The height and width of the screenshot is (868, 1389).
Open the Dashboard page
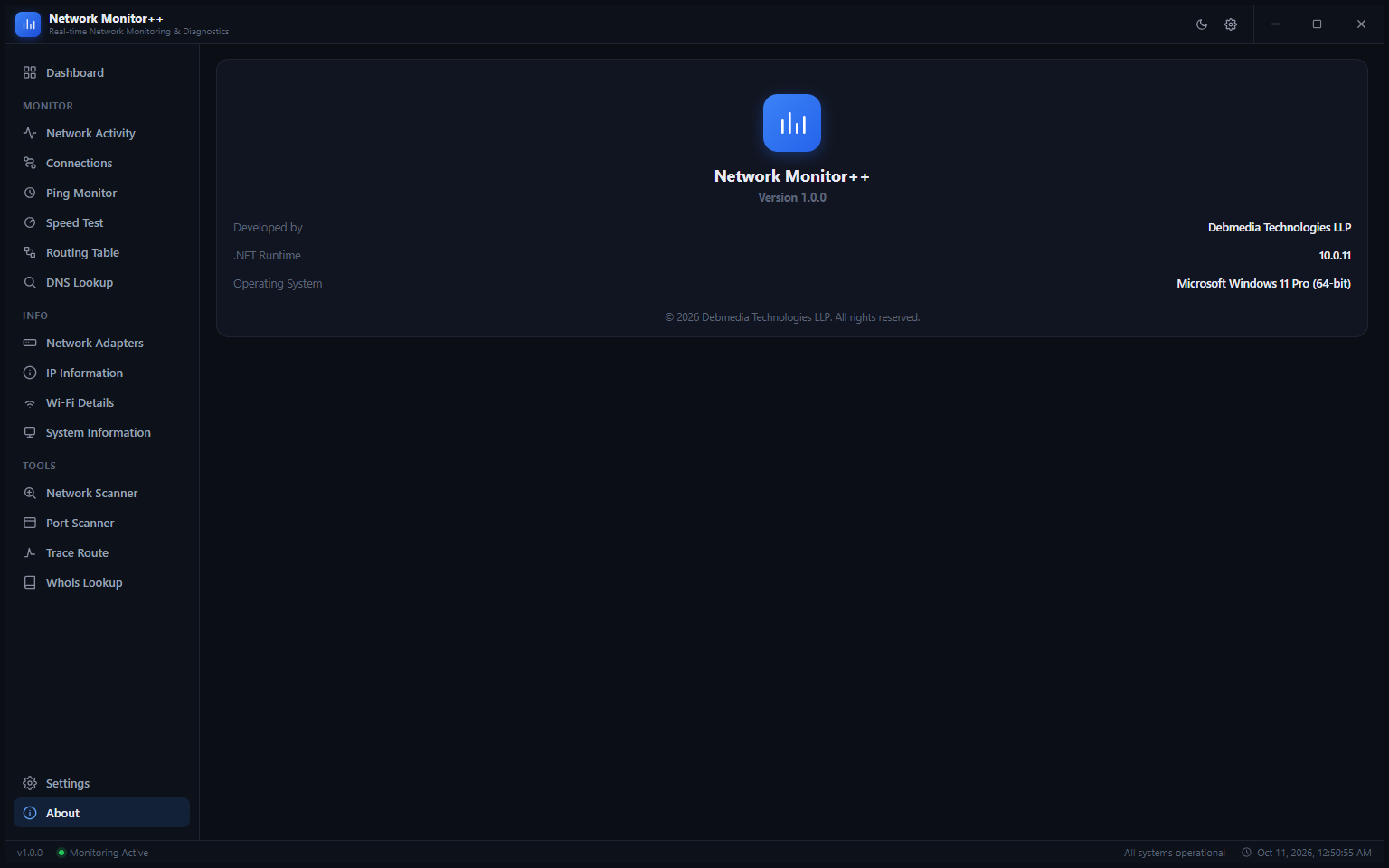pyautogui.click(x=101, y=72)
